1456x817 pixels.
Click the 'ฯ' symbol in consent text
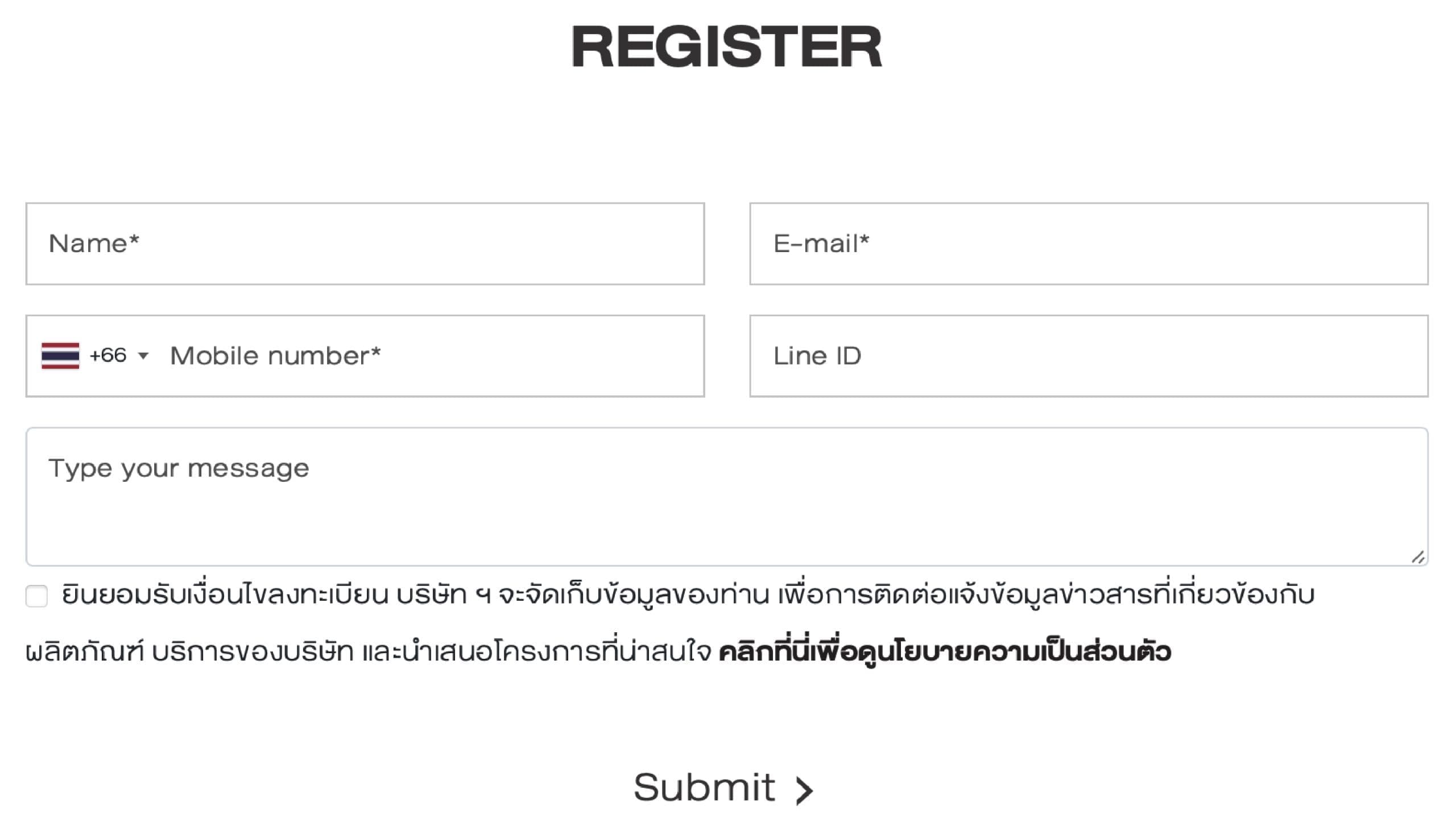coord(482,596)
